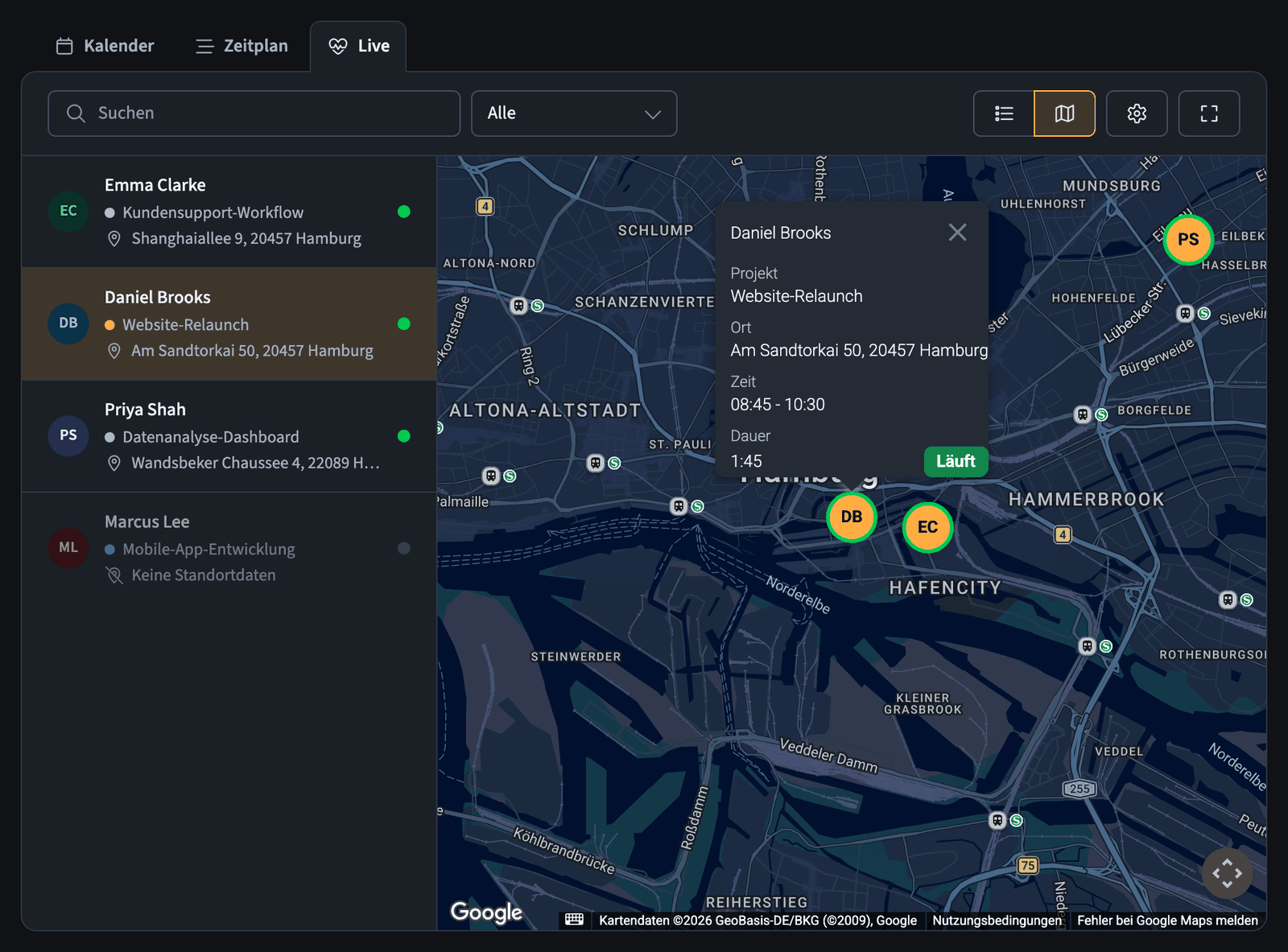Click the PS map marker
The width and height of the screenshot is (1288, 952).
1188,239
